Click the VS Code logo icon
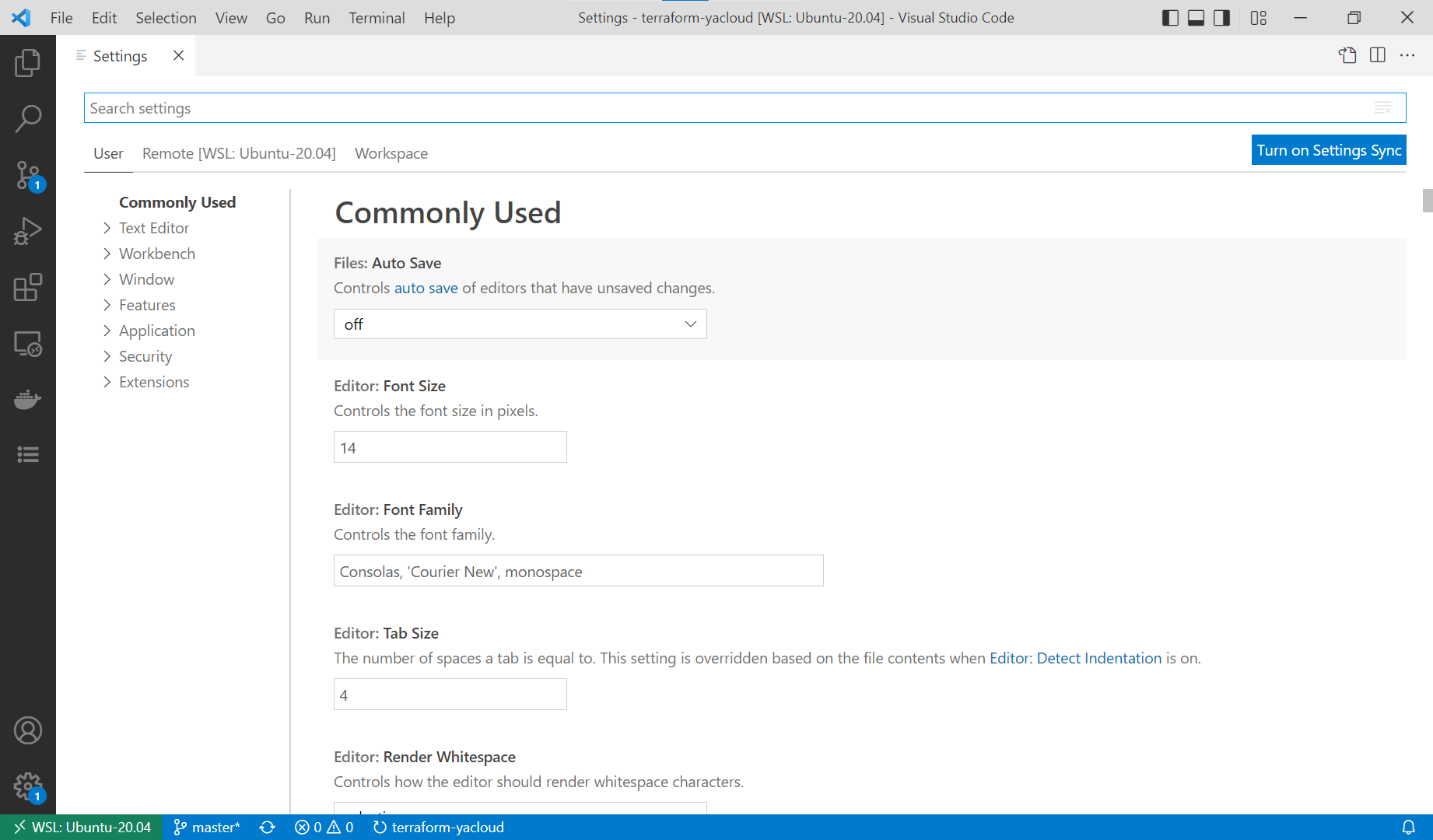1433x840 pixels. tap(21, 17)
